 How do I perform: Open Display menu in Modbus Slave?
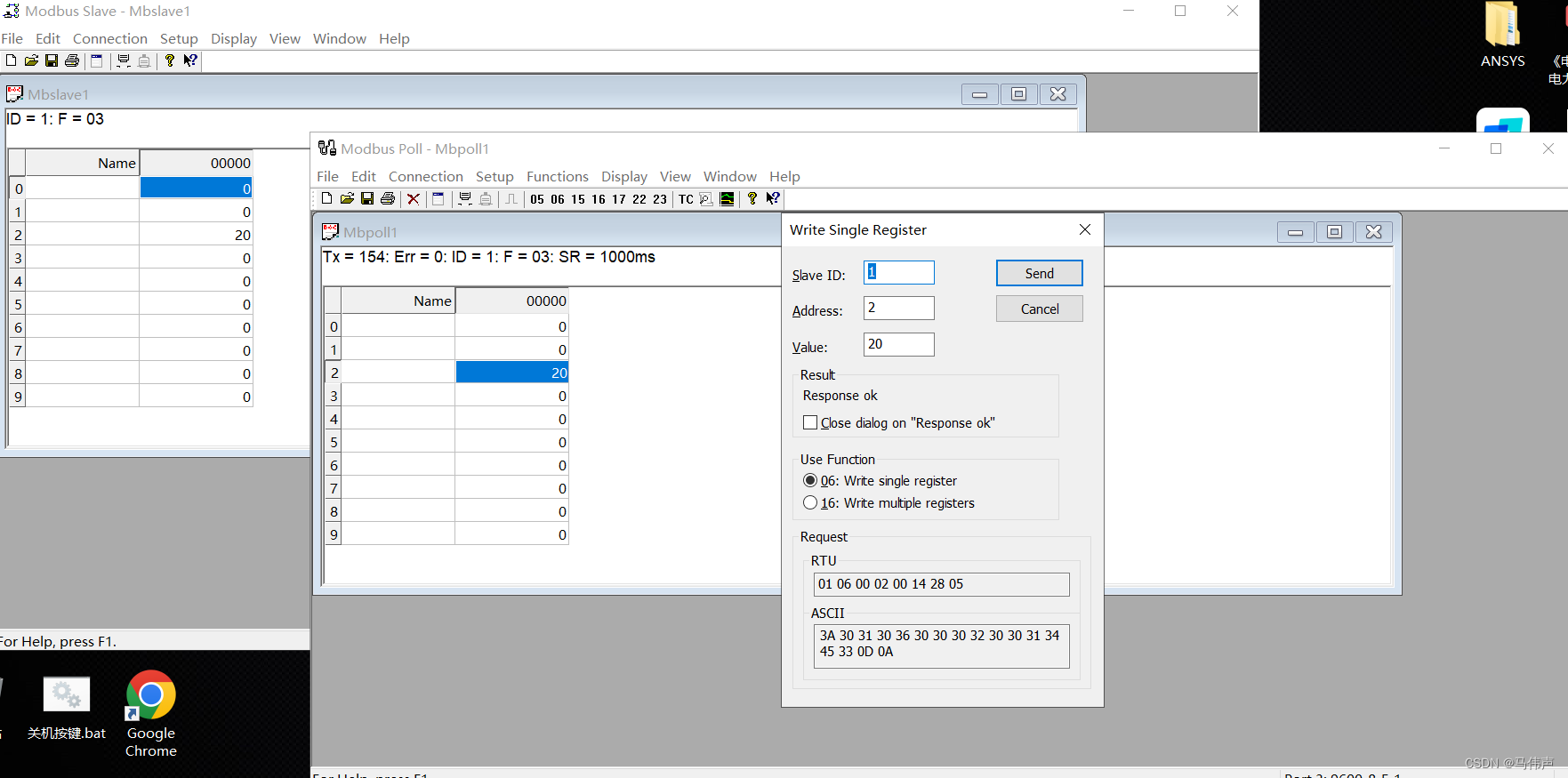pos(233,38)
